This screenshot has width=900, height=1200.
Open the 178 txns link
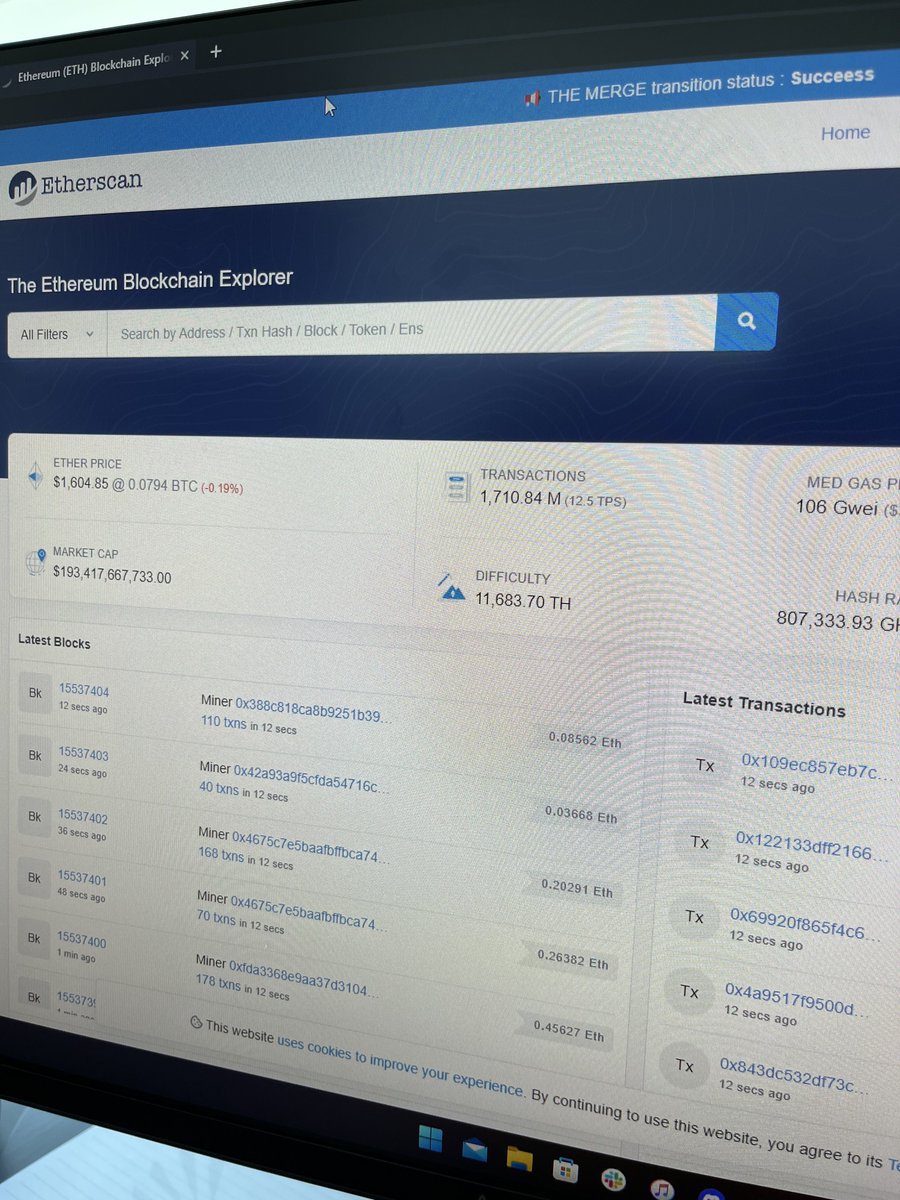point(218,985)
